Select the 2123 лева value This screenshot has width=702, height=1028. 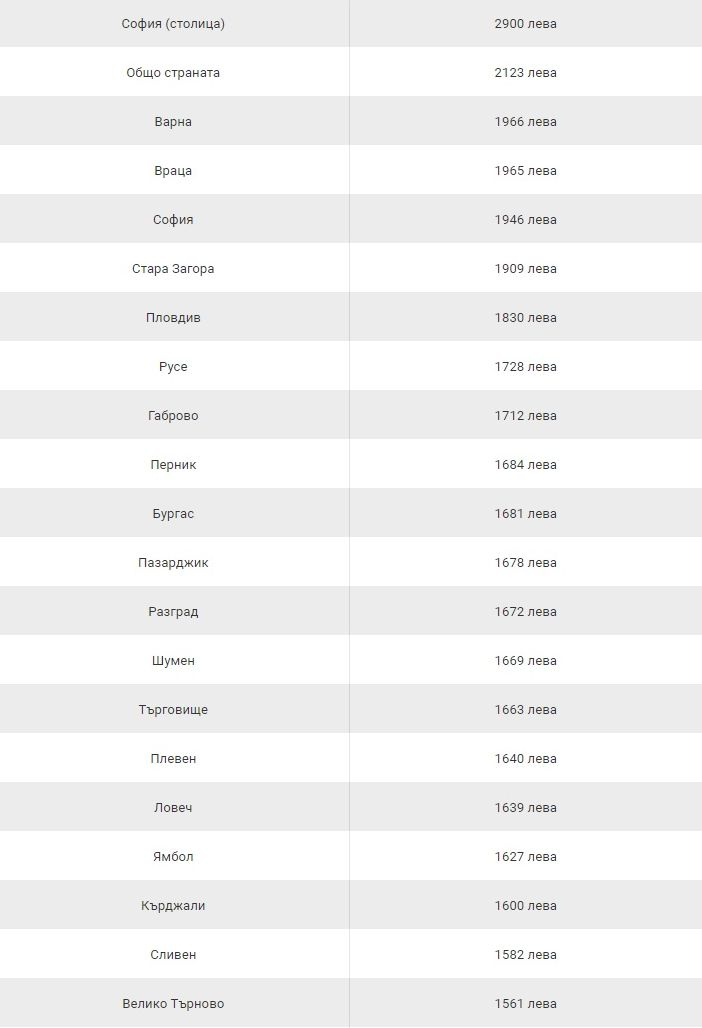point(526,73)
